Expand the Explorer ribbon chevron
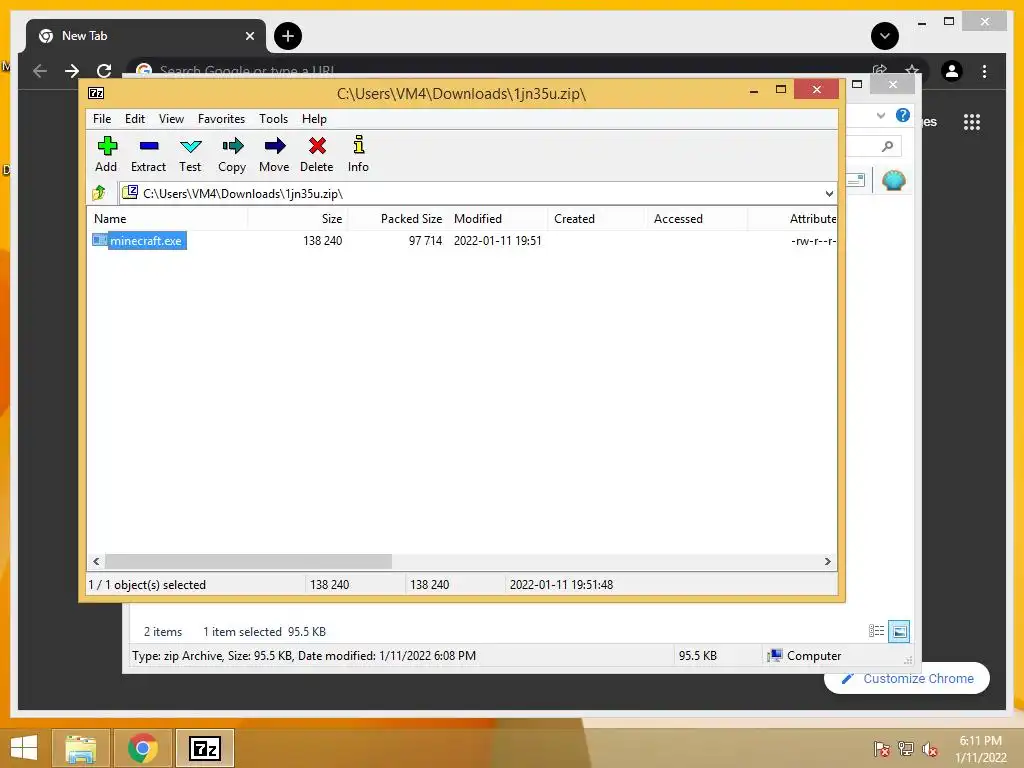This screenshot has height=768, width=1024. tap(881, 116)
